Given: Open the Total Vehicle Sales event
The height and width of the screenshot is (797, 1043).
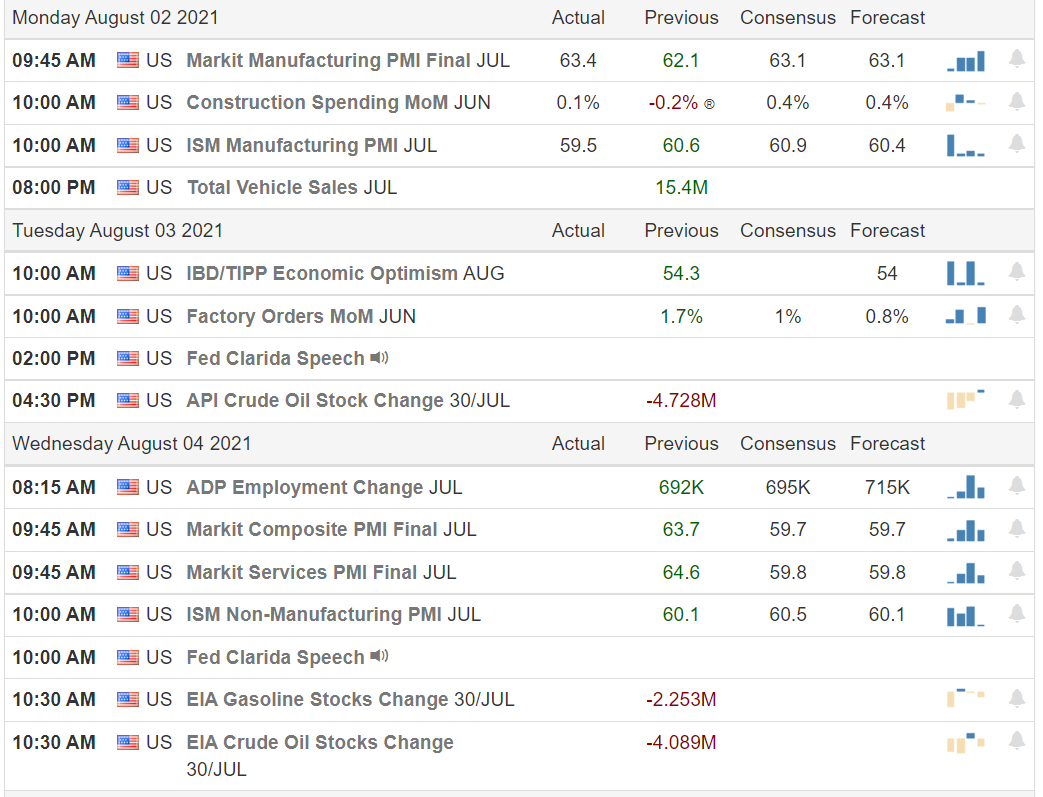Looking at the screenshot, I should pos(291,187).
